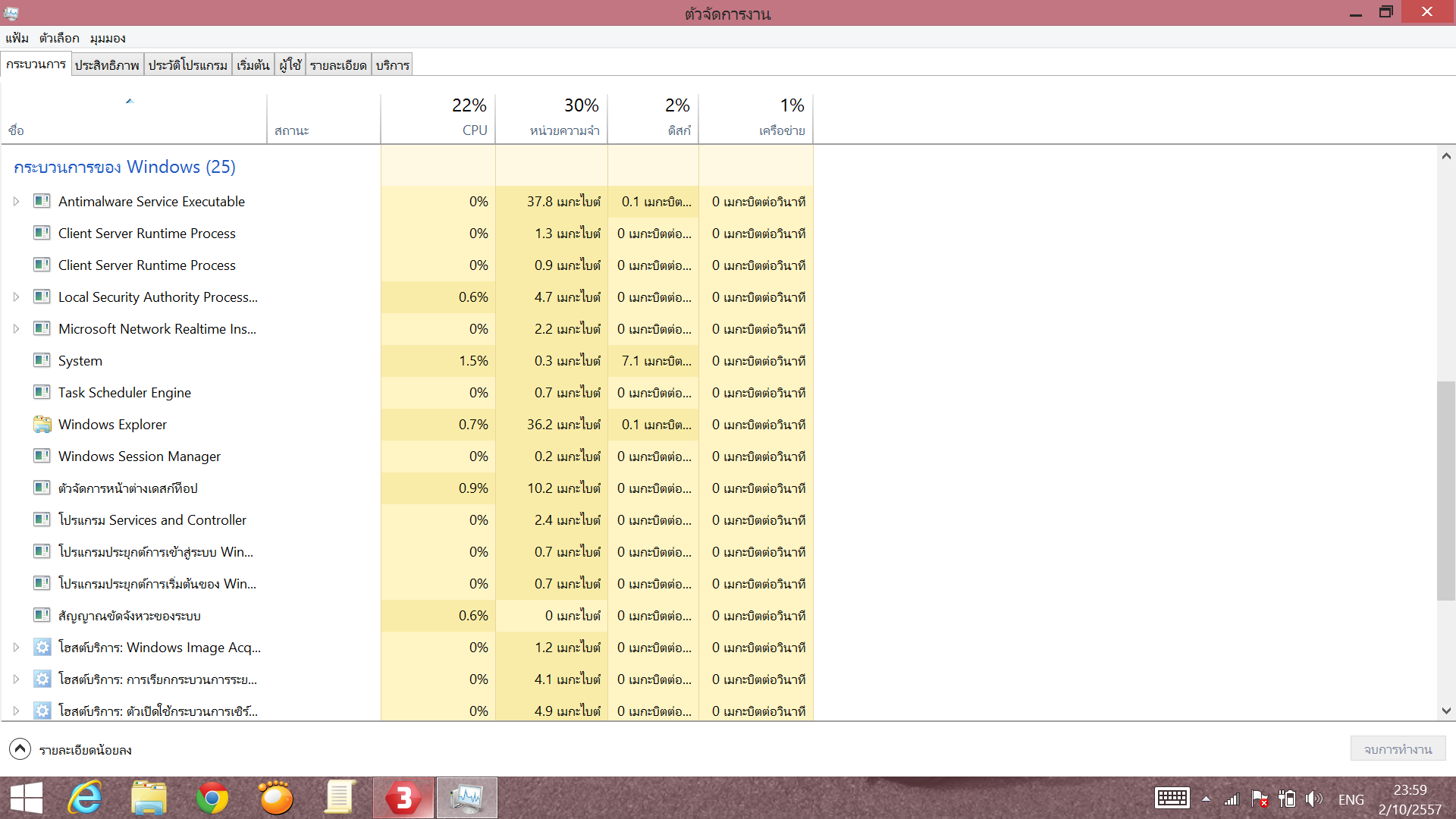Switch to the ผู้ใช้ tab
The width and height of the screenshot is (1456, 819).
(290, 65)
